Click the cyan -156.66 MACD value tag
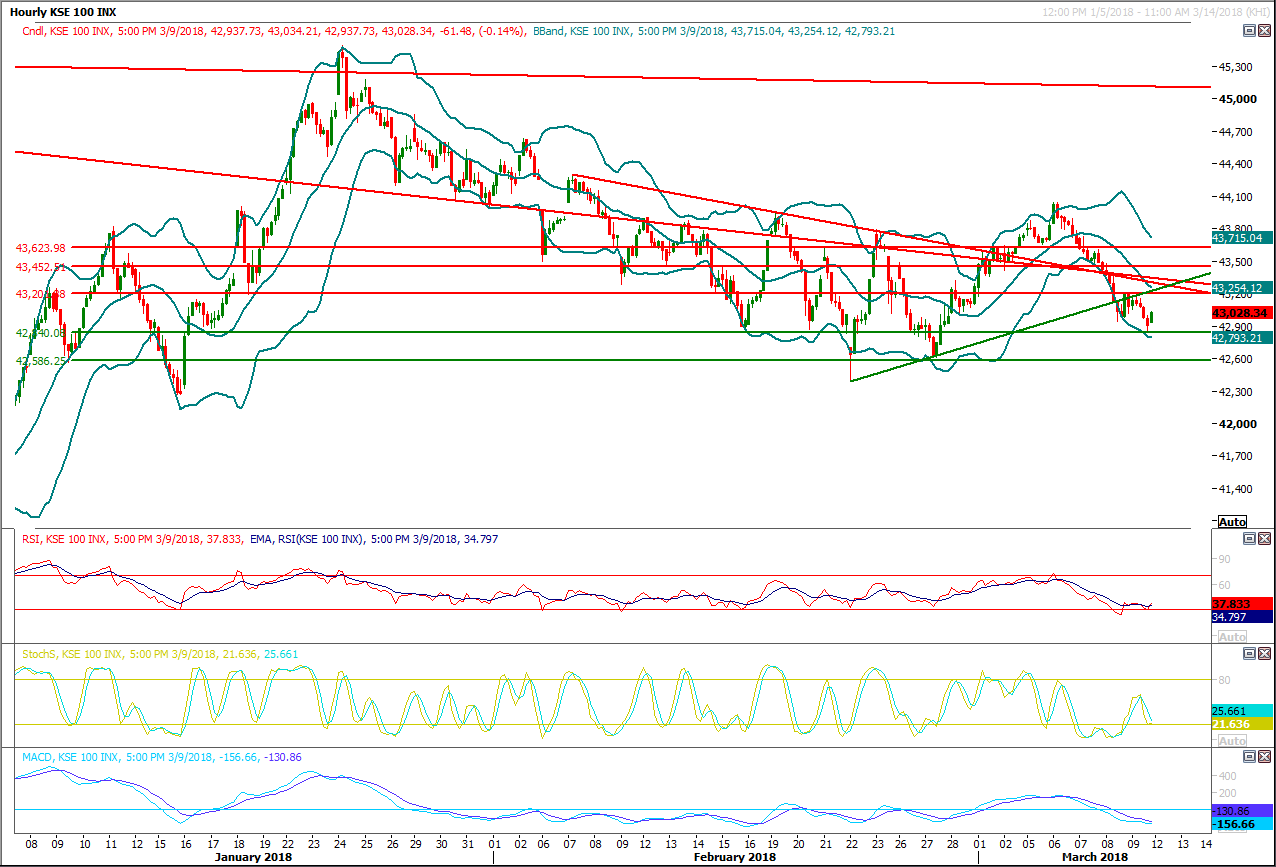This screenshot has width=1276, height=867. [x=1240, y=823]
